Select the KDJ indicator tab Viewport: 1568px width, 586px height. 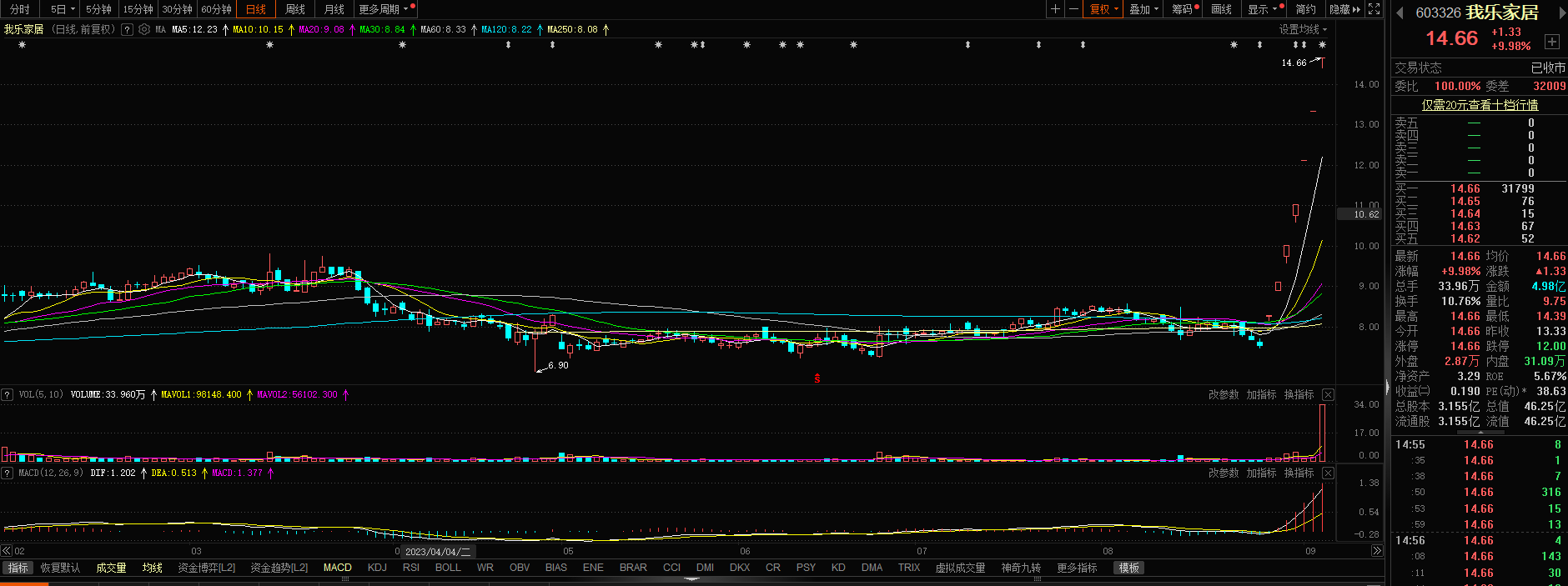click(x=377, y=568)
